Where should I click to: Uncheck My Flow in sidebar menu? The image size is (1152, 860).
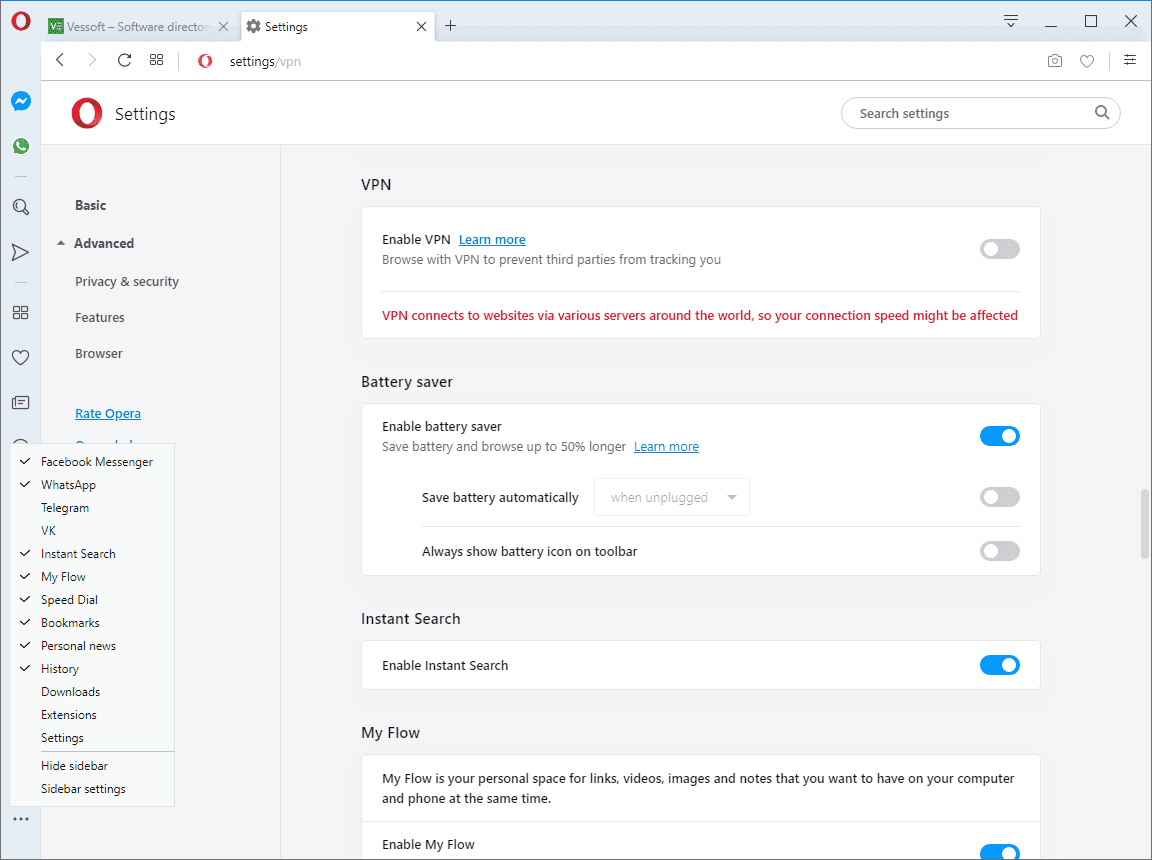click(92, 577)
